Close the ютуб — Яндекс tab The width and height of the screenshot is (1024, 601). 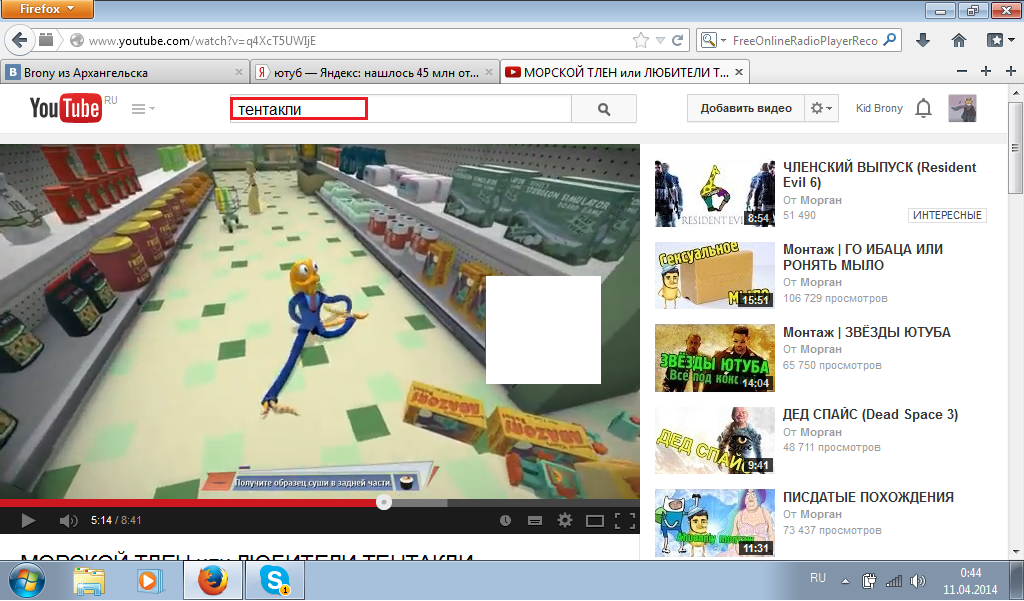point(489,73)
